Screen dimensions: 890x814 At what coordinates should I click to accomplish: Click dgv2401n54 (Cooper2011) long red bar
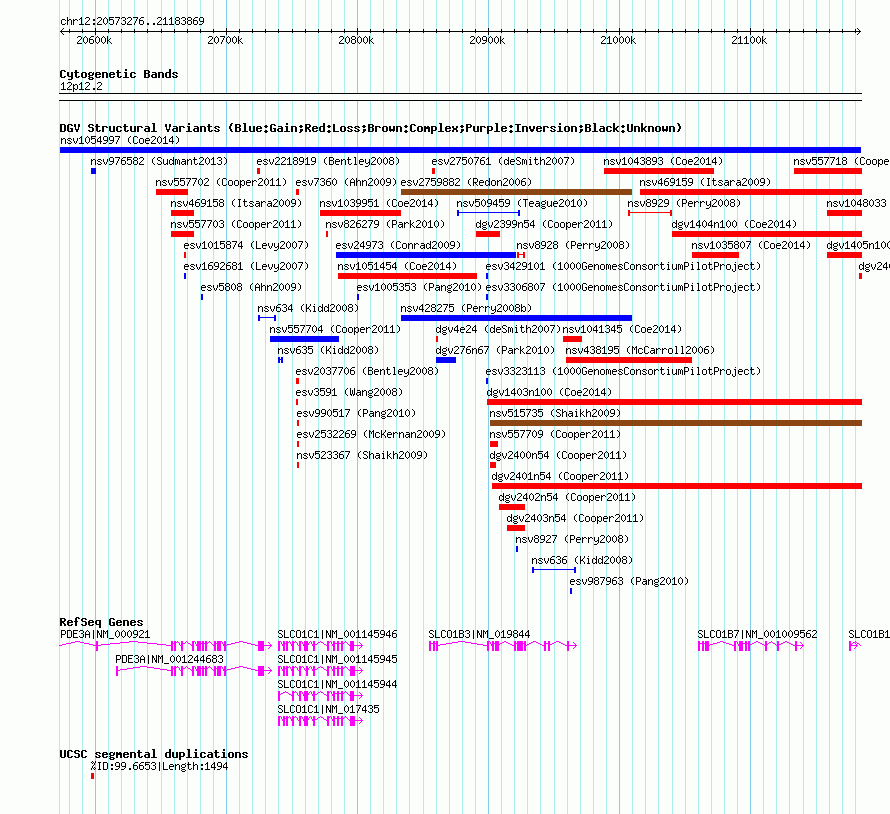coord(677,486)
